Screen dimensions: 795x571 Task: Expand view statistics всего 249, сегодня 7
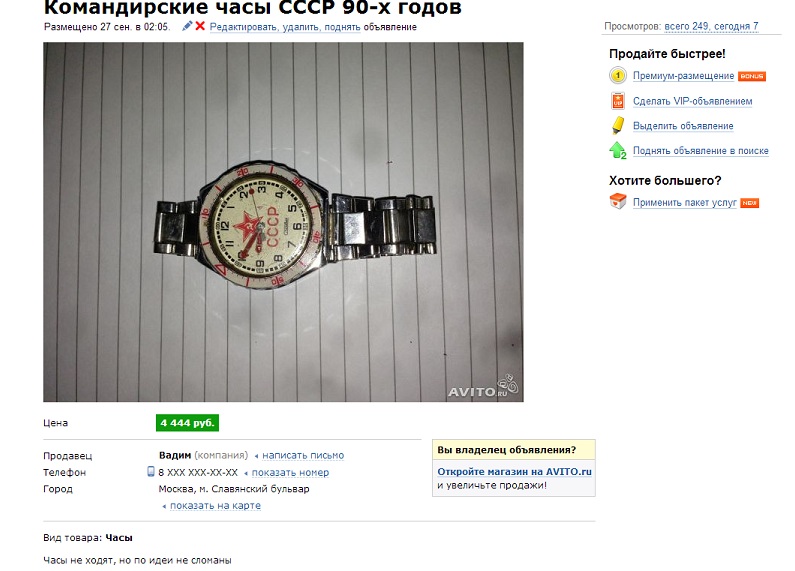711,26
